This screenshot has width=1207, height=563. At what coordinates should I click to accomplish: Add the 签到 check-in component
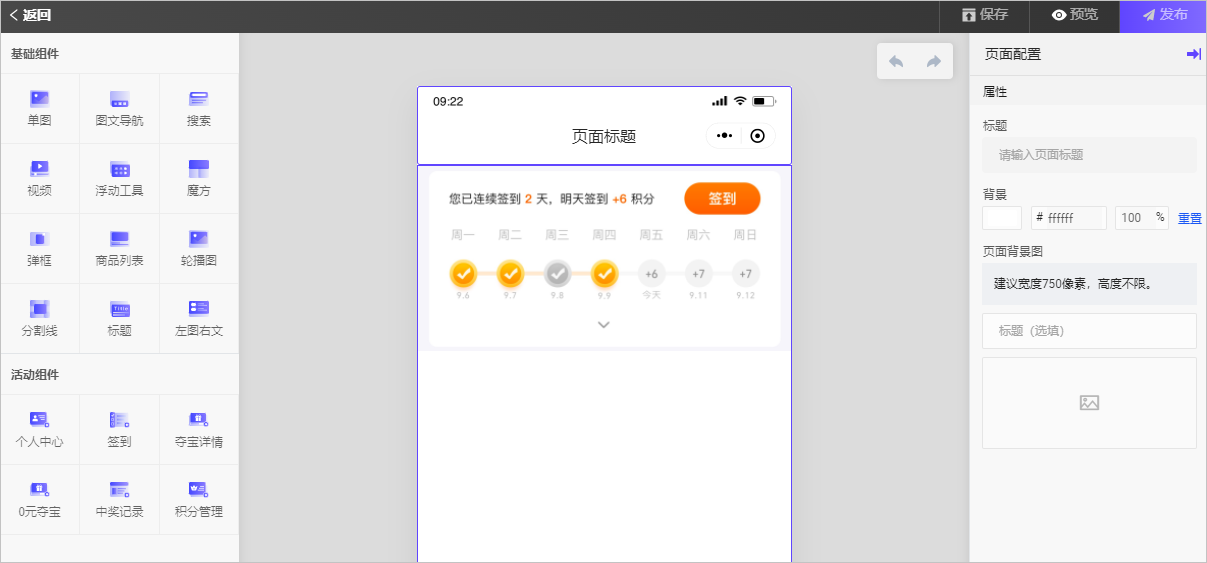(119, 430)
